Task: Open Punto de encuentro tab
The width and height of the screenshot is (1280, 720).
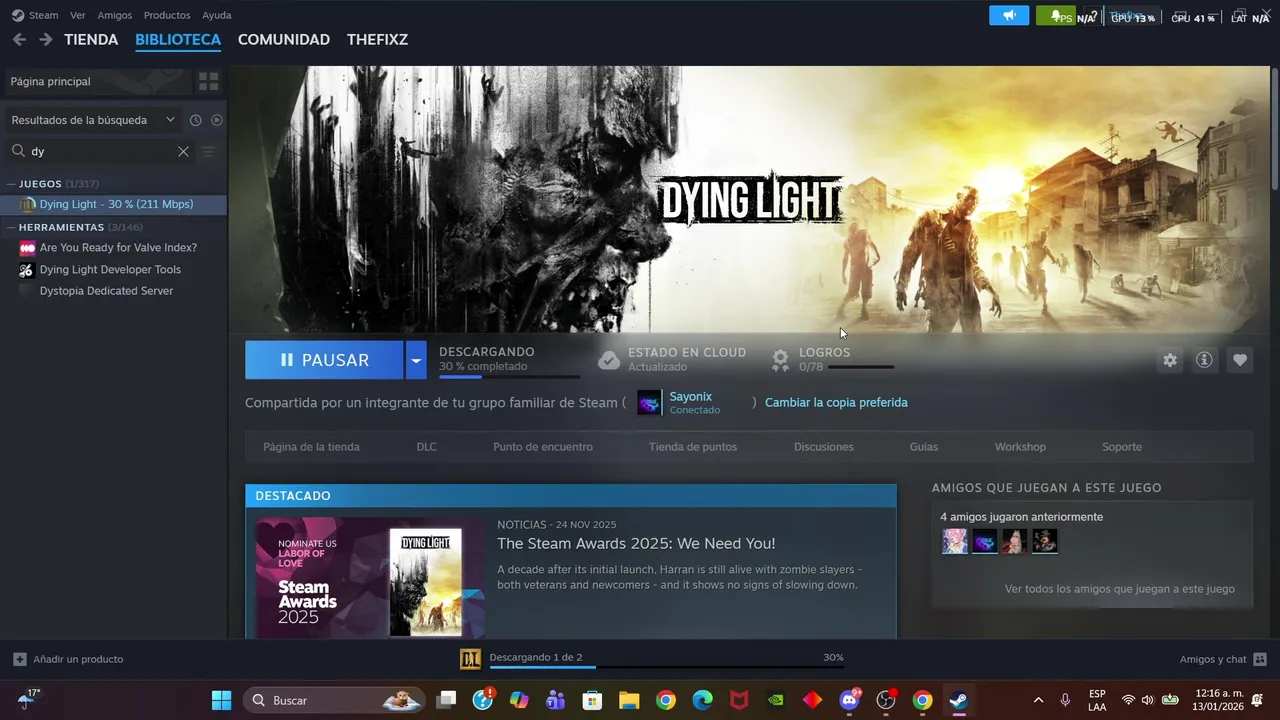Action: pyautogui.click(x=543, y=447)
